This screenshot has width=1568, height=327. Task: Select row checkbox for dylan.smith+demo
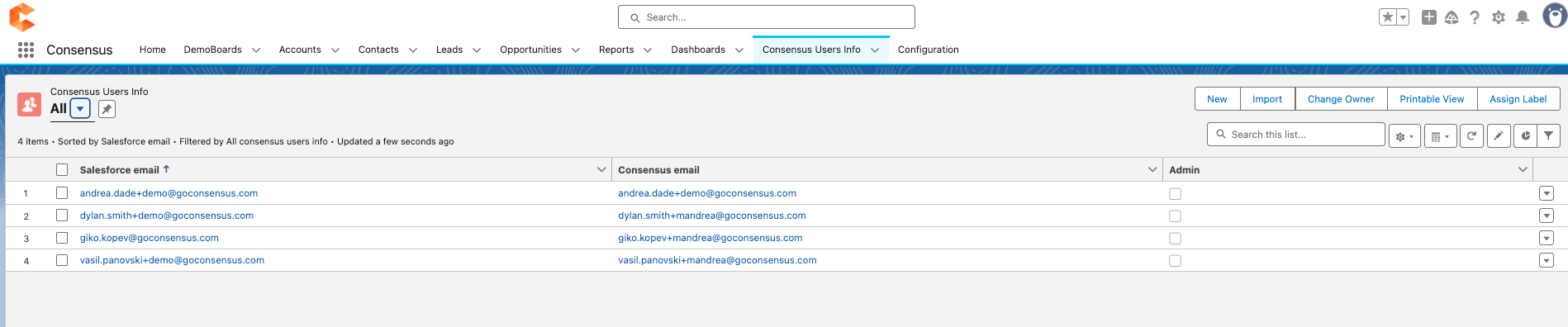click(x=62, y=216)
